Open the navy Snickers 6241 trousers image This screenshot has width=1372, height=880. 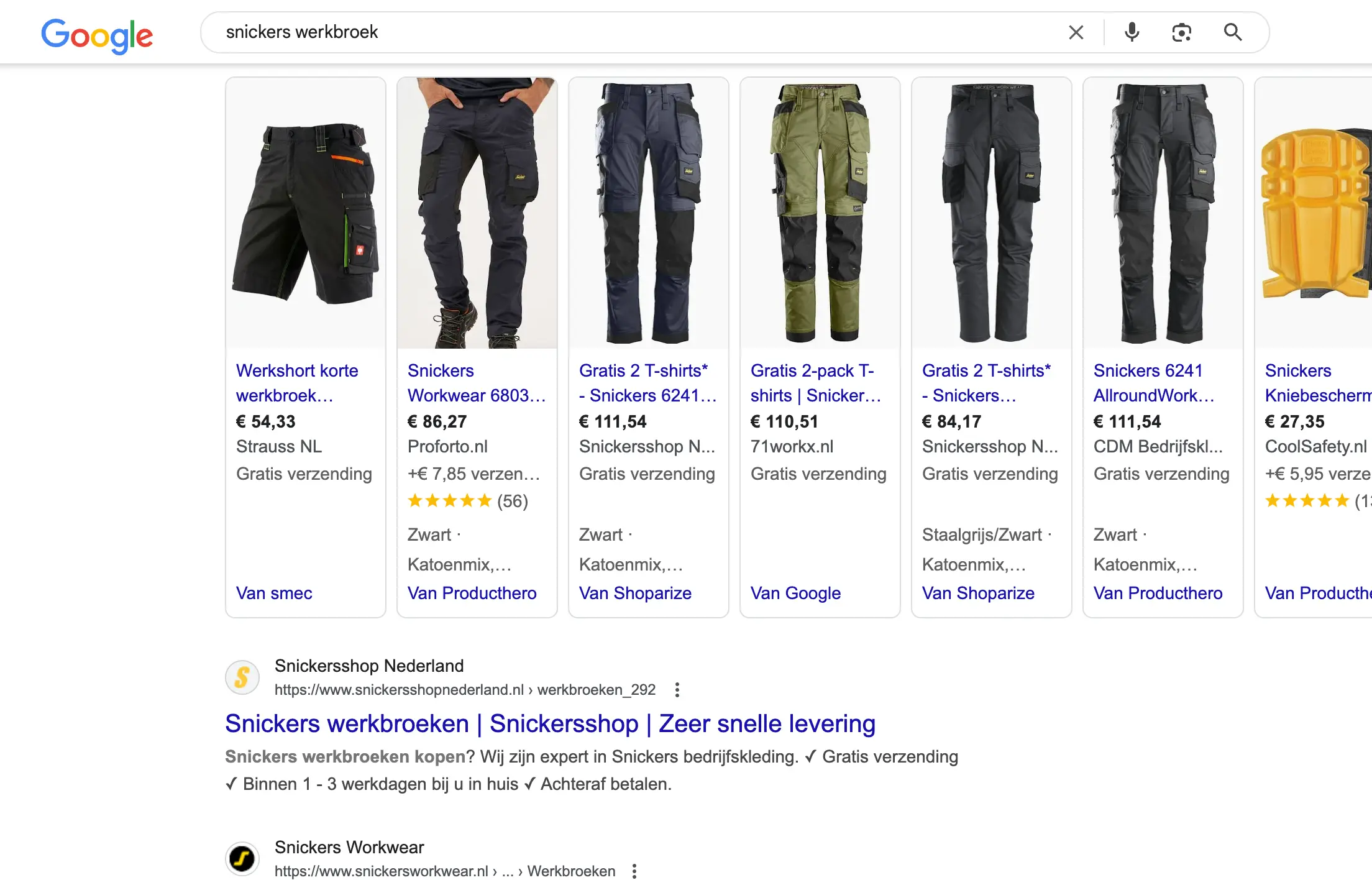pyautogui.click(x=649, y=213)
